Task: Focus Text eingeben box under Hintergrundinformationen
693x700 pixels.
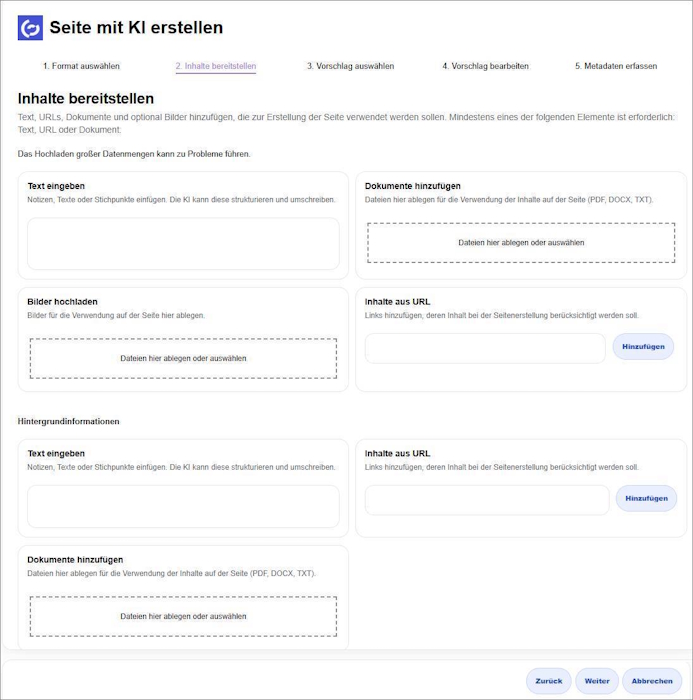Action: coord(183,506)
